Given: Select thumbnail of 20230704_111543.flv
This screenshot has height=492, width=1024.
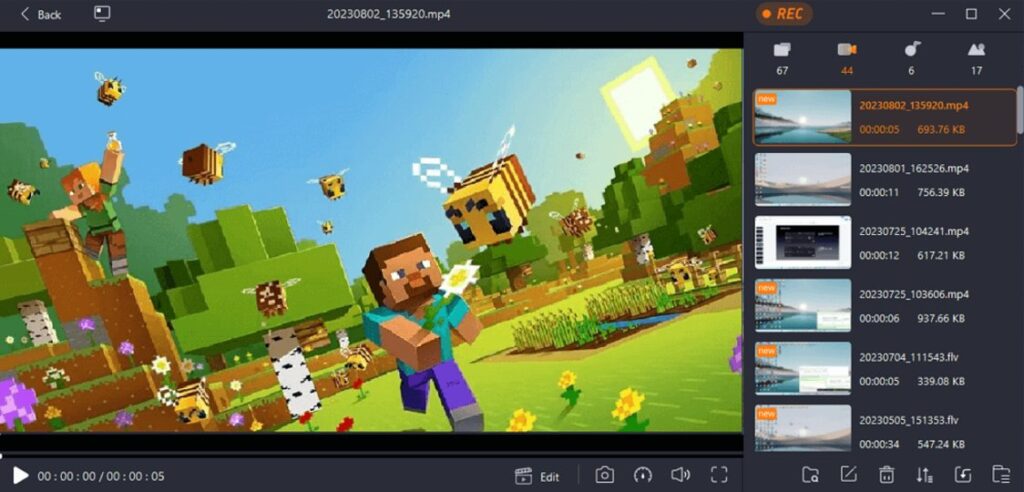Looking at the screenshot, I should (803, 369).
